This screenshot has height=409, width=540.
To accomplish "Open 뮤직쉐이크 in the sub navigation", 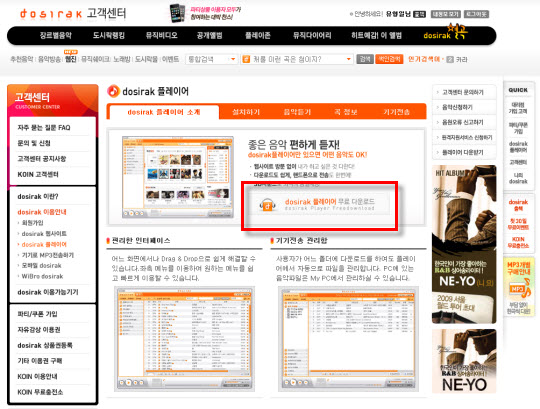I will [95, 59].
